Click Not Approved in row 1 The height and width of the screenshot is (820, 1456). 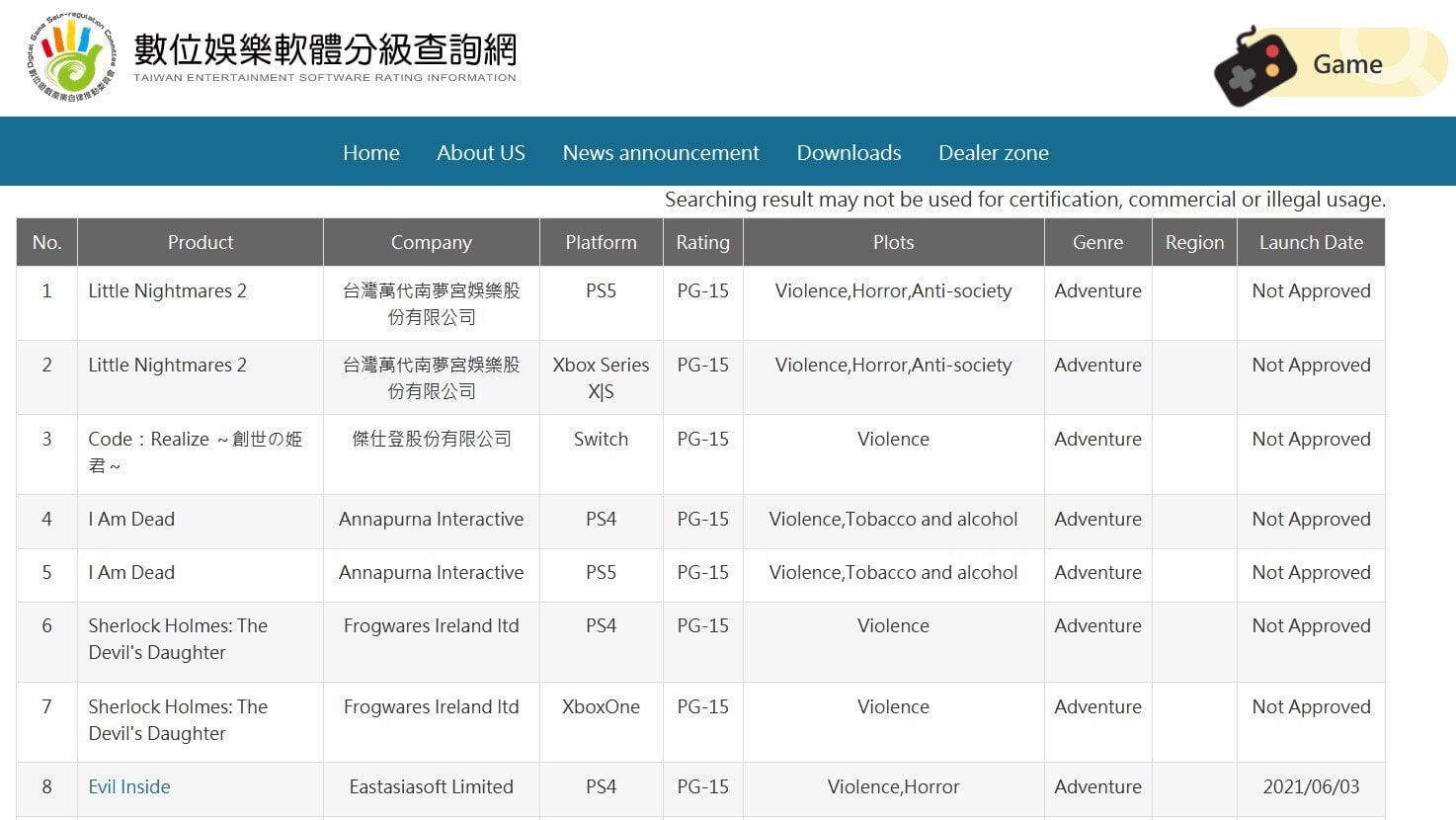click(x=1311, y=290)
